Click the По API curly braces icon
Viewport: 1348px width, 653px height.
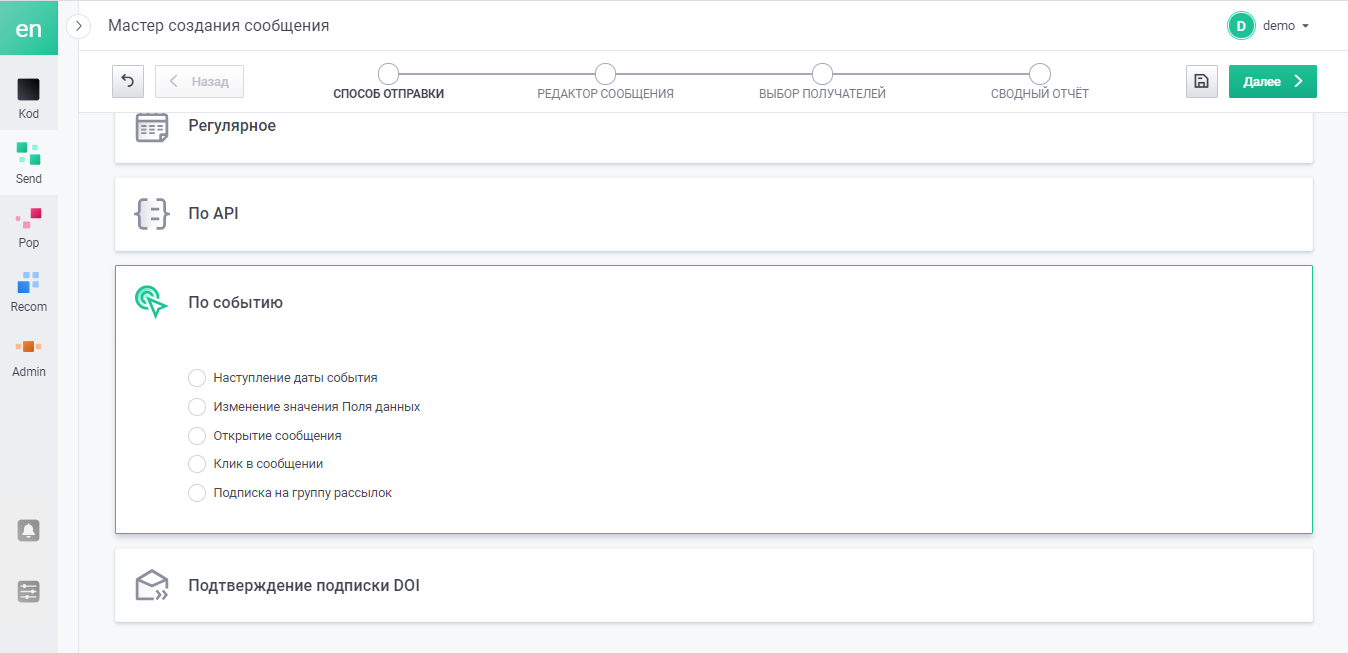[x=152, y=214]
